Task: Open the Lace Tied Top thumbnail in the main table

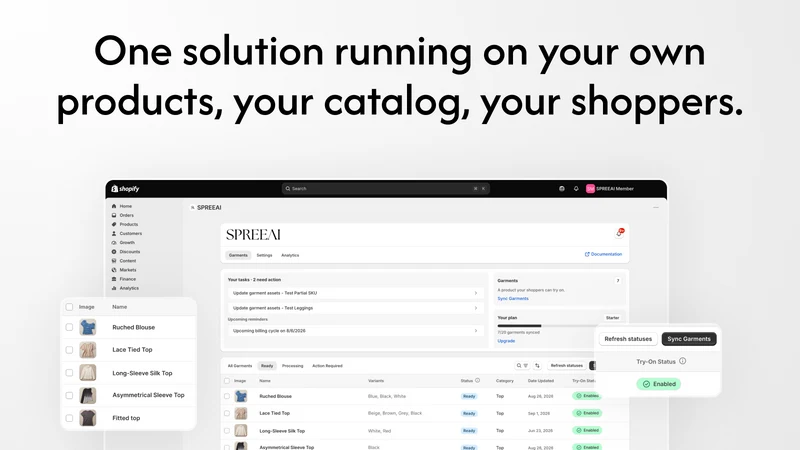Action: click(x=241, y=413)
